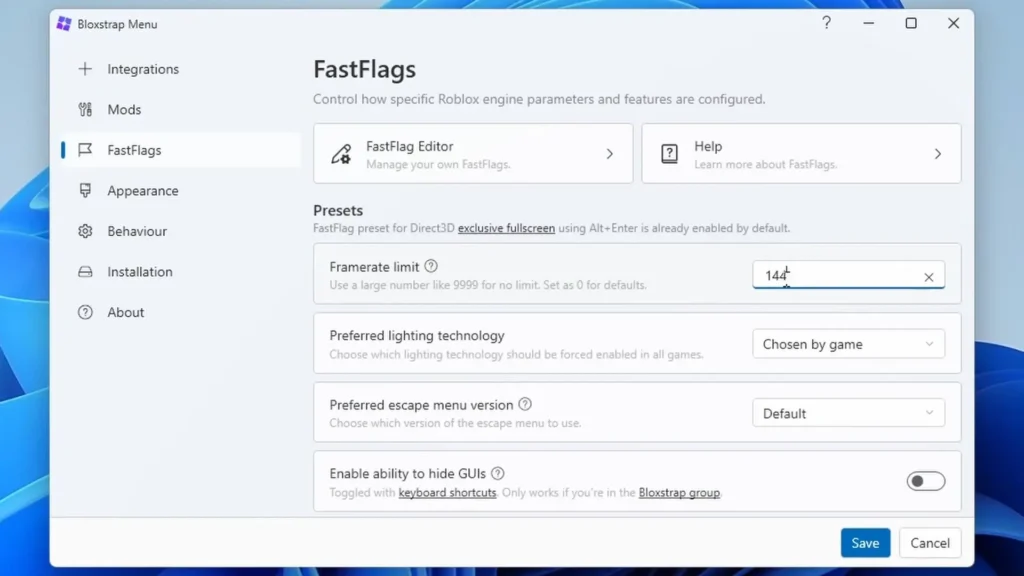Click the Save button
1024x576 pixels.
(865, 543)
